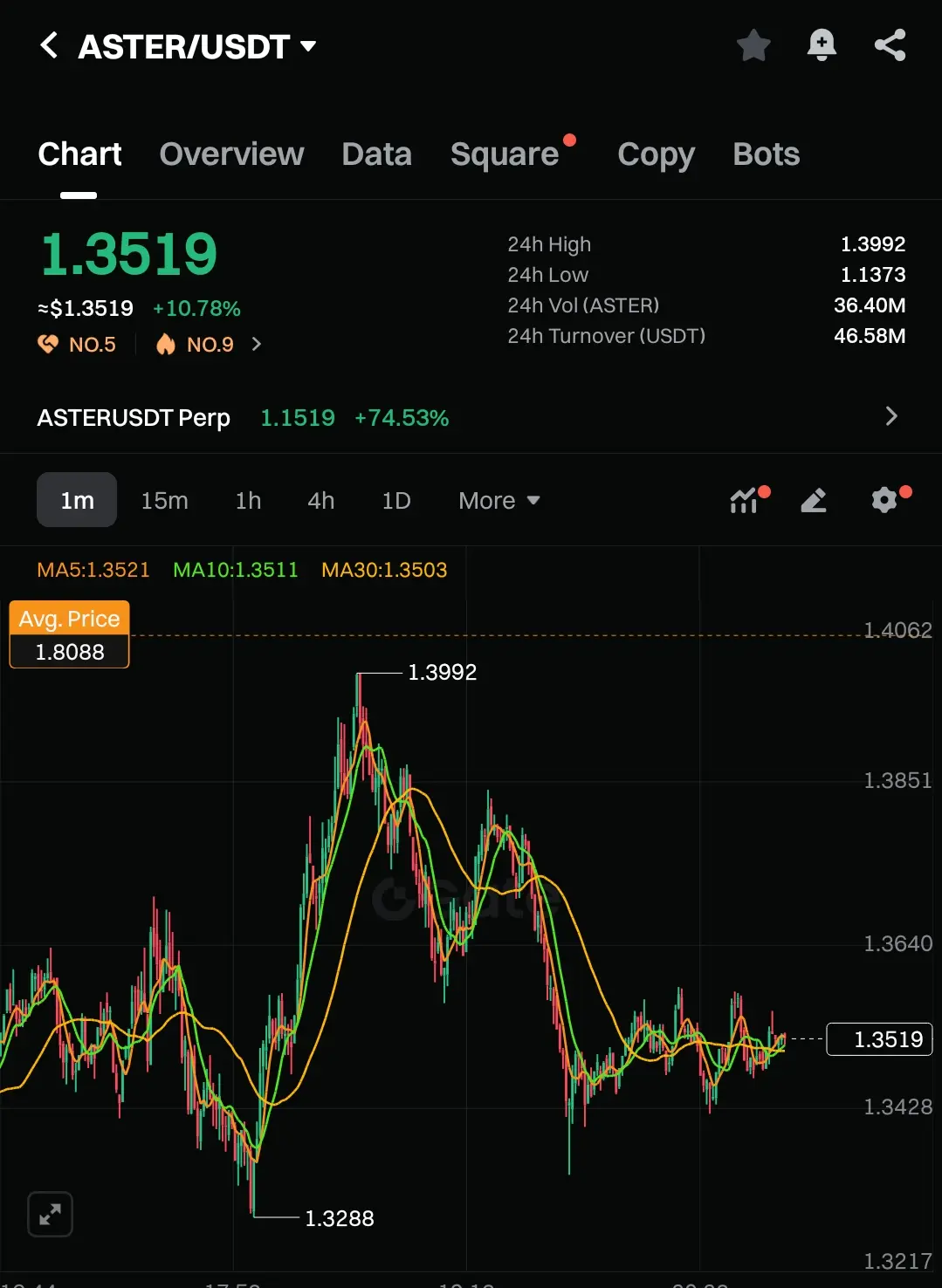Open the drawing tools pencil icon
The height and width of the screenshot is (1288, 942).
(814, 501)
